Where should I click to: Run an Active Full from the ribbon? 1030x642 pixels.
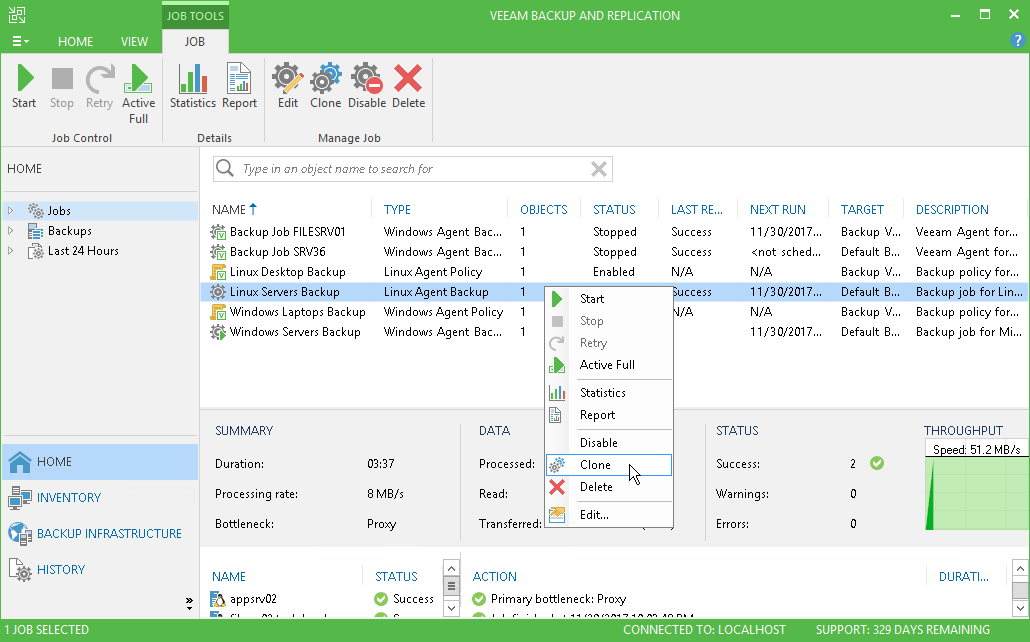pos(138,94)
